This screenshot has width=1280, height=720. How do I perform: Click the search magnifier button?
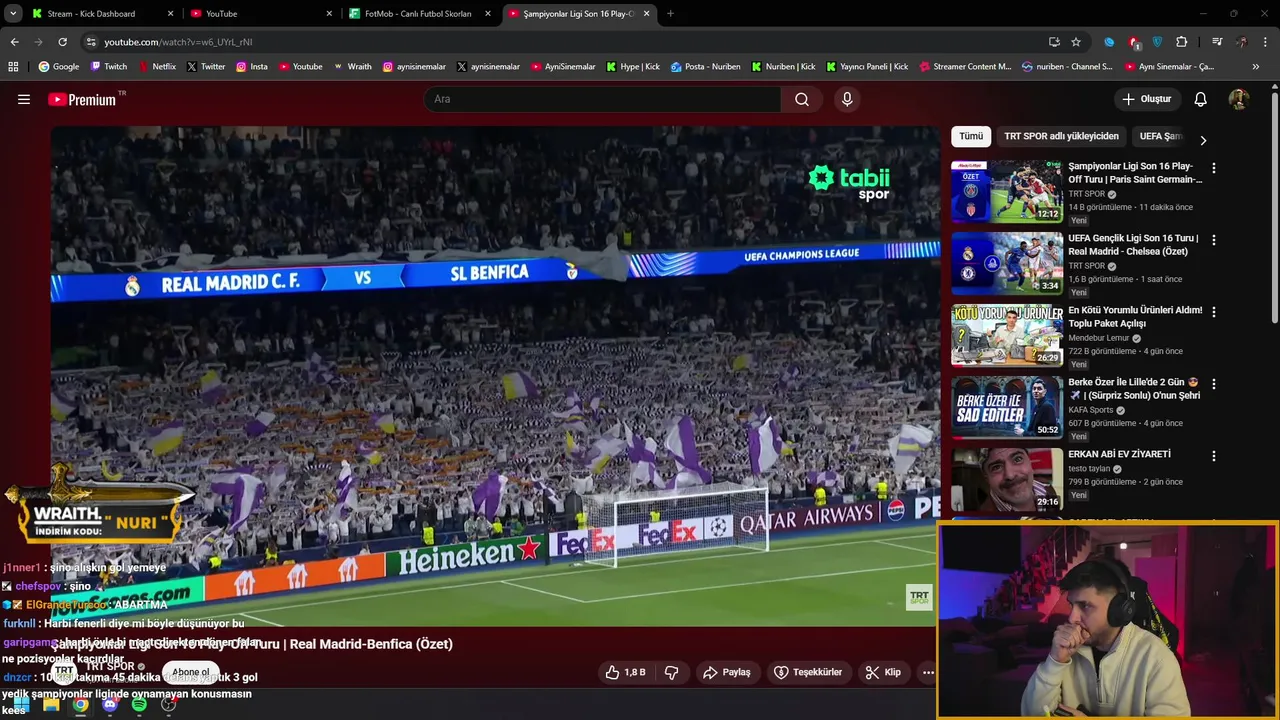(x=802, y=99)
